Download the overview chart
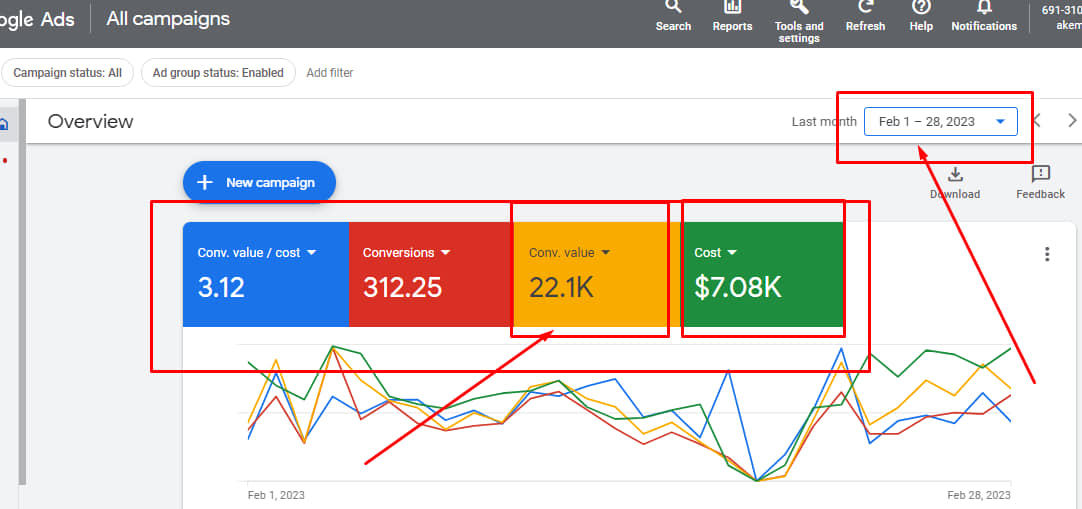Screen dimensions: 1082x509 (955, 176)
